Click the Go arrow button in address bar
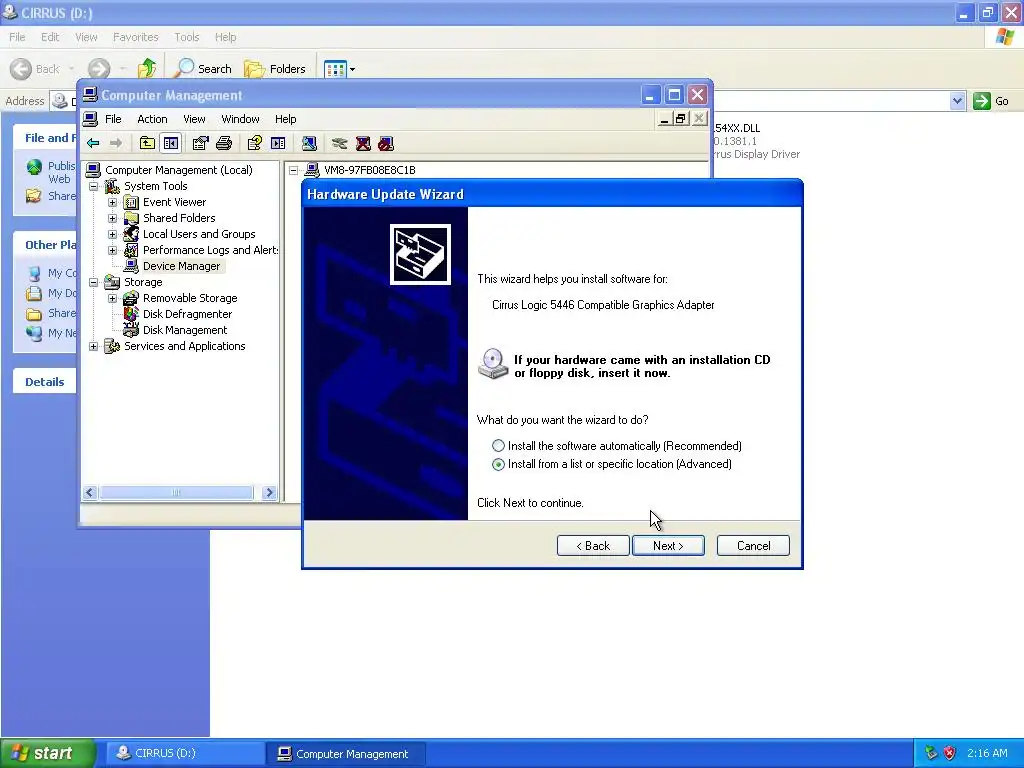The image size is (1024, 768). coord(982,101)
